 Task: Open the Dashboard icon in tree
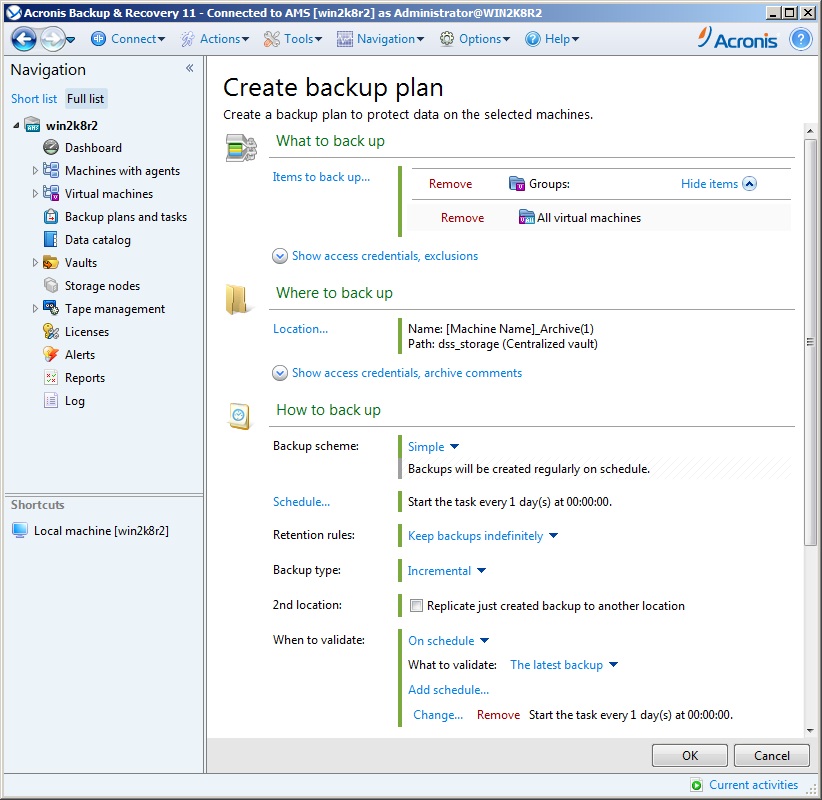pos(51,148)
